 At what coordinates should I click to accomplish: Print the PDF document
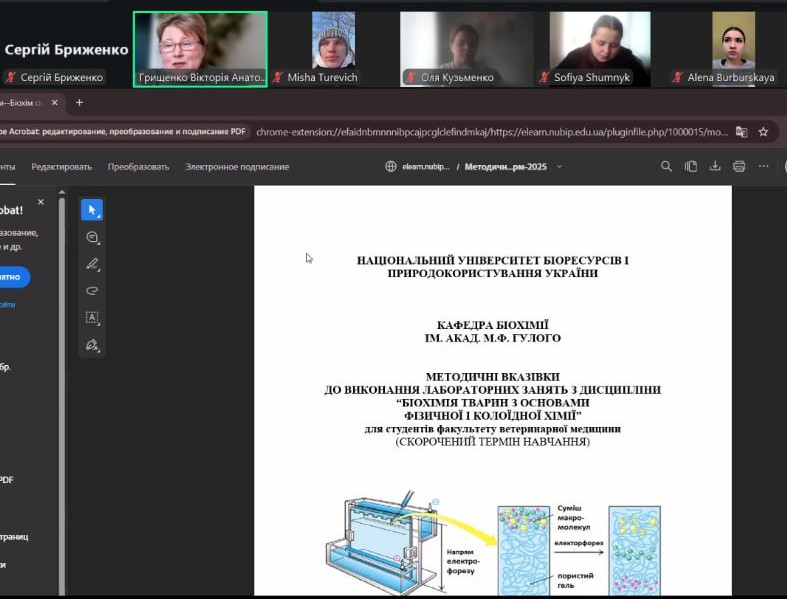point(739,167)
